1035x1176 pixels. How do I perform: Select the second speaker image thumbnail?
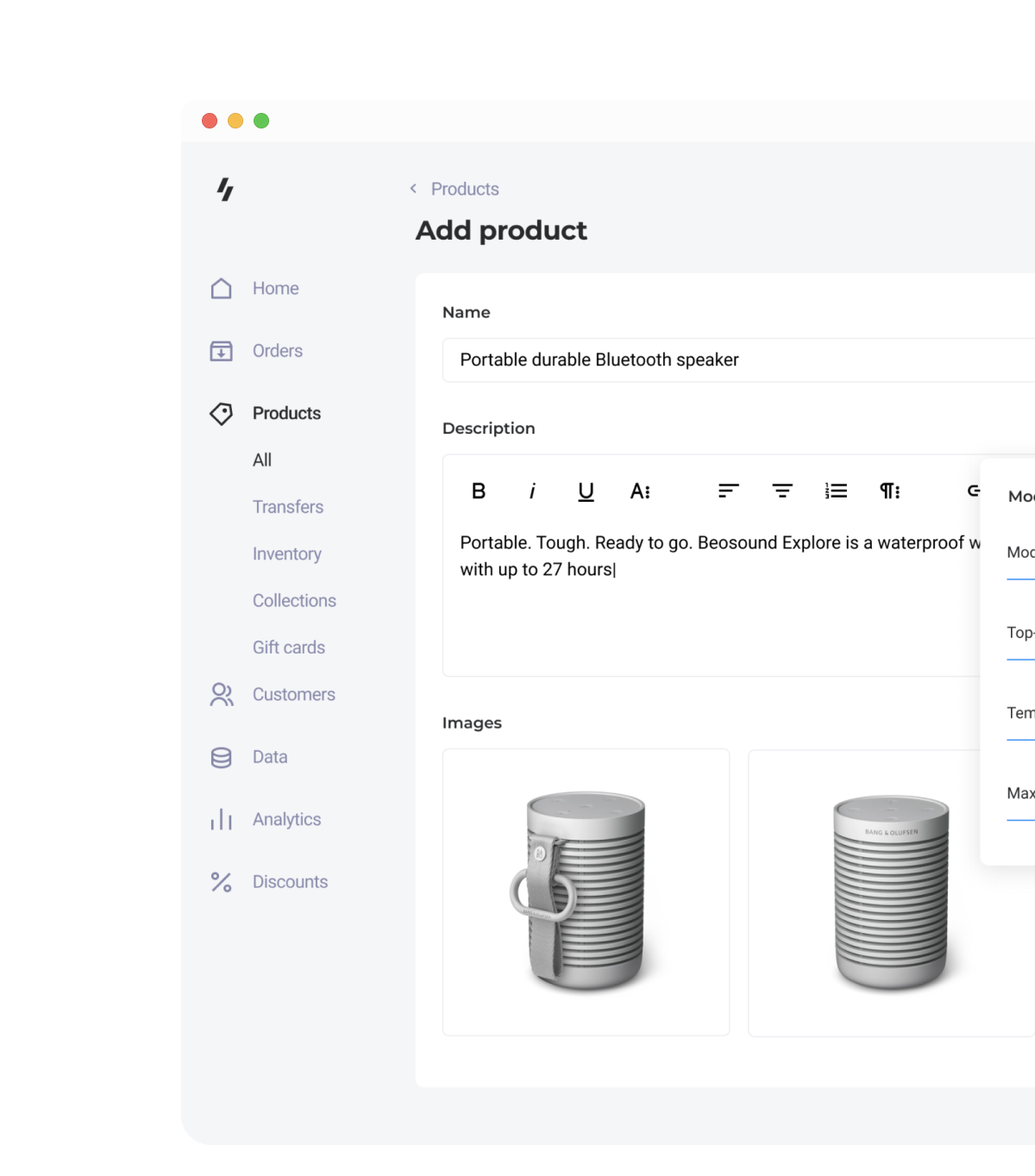click(891, 892)
